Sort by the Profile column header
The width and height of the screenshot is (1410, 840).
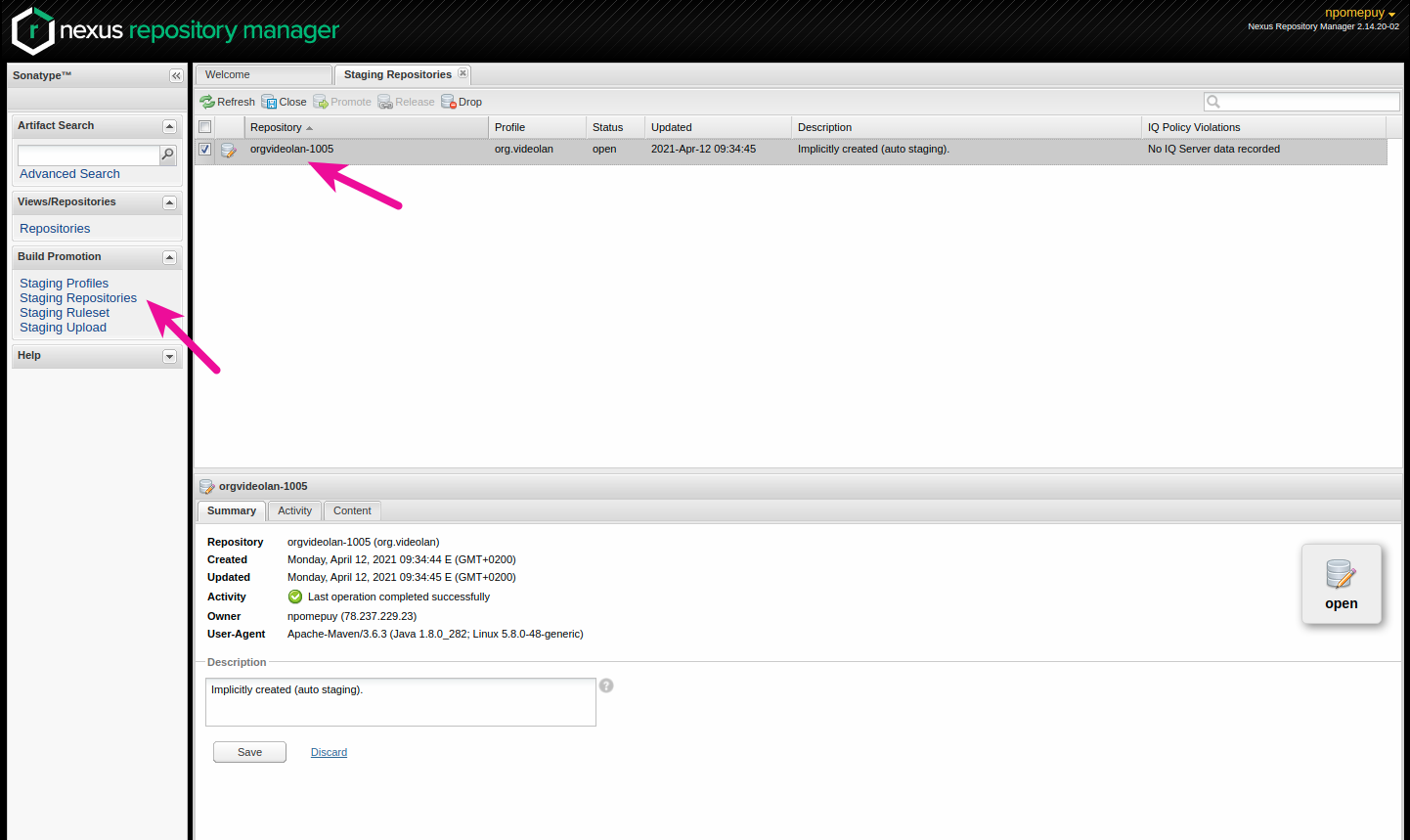click(x=537, y=127)
